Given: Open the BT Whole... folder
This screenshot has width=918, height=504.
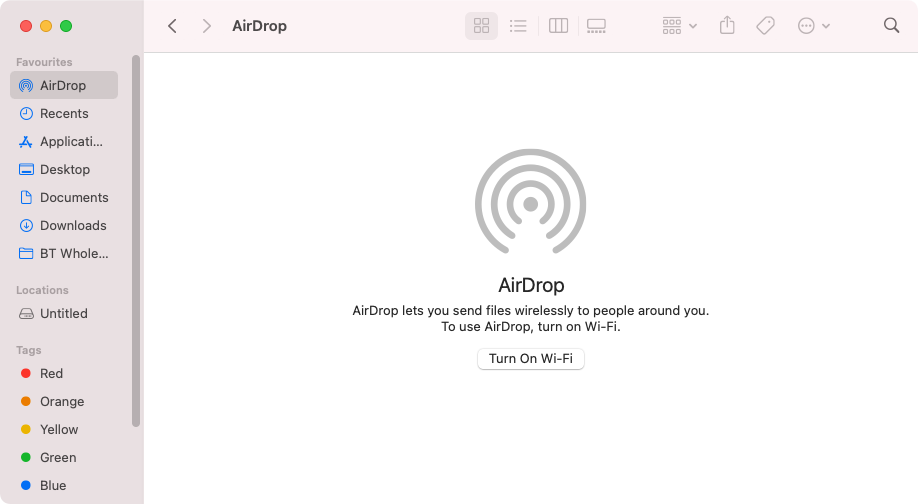Looking at the screenshot, I should click(x=64, y=254).
